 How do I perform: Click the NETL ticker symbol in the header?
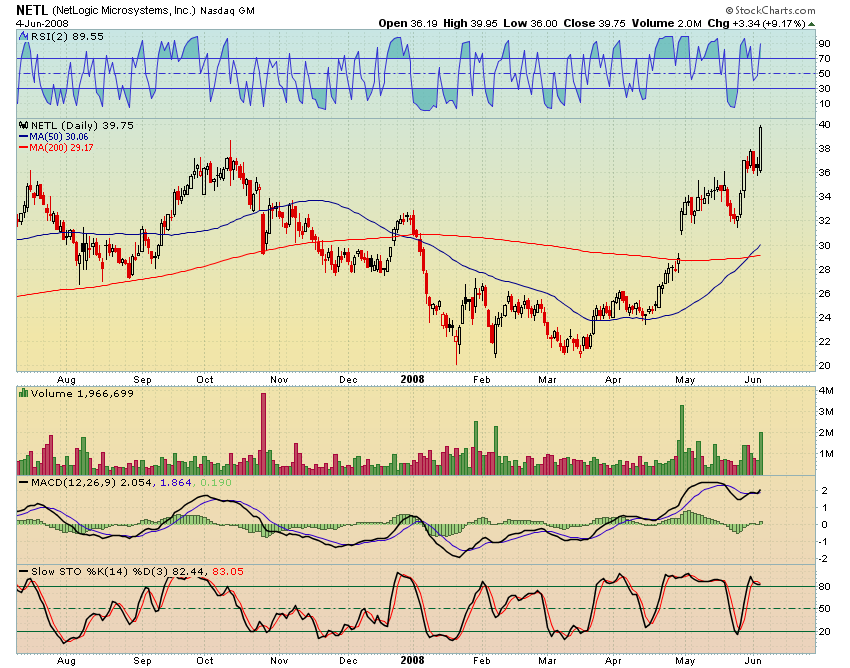point(32,10)
